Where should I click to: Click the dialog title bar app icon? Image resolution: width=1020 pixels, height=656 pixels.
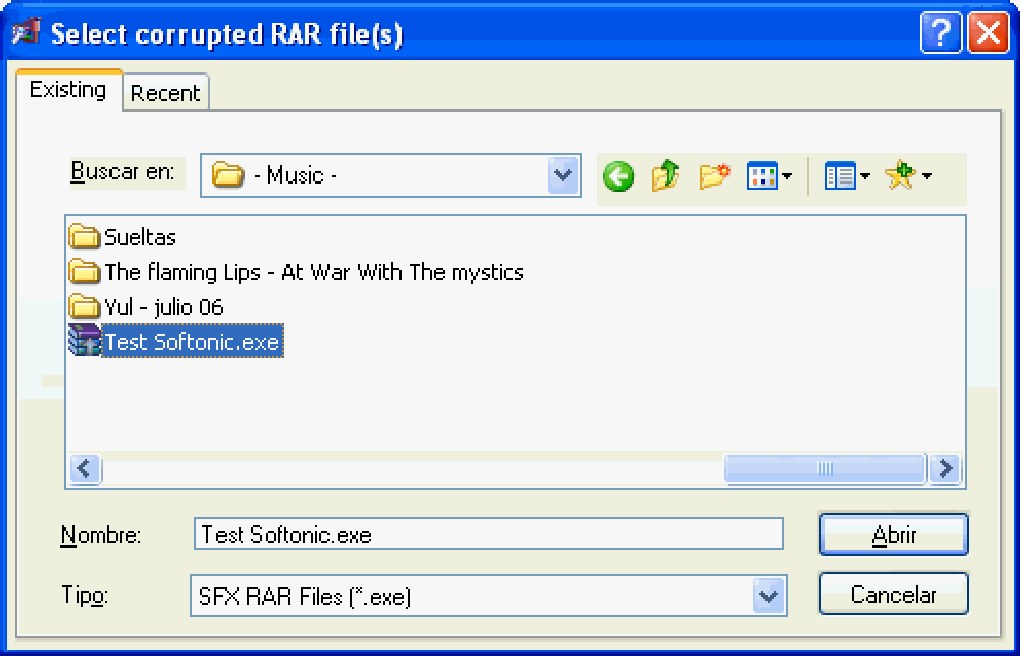pos(25,32)
